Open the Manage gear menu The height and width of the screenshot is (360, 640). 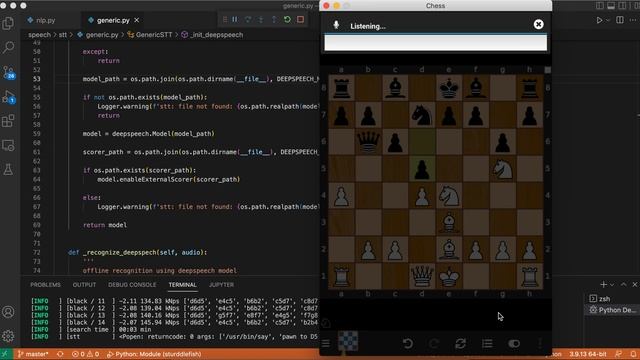tap(8, 336)
